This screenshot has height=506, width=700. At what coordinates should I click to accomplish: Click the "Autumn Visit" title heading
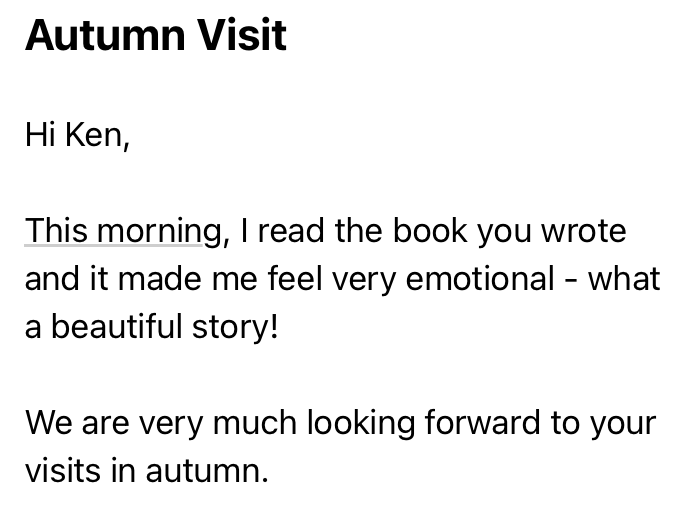pos(155,36)
